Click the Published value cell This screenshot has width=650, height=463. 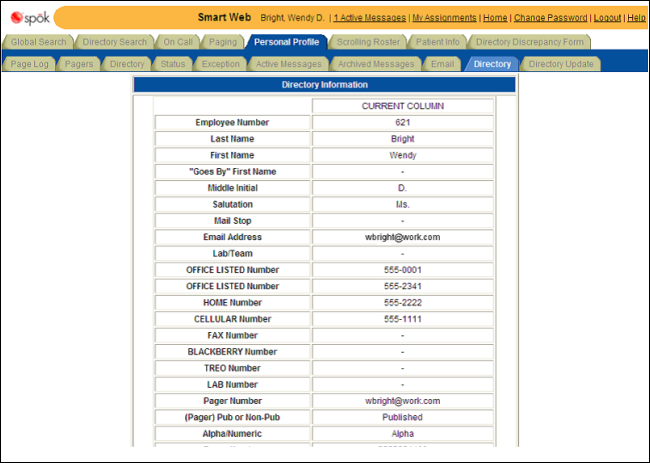tap(403, 417)
